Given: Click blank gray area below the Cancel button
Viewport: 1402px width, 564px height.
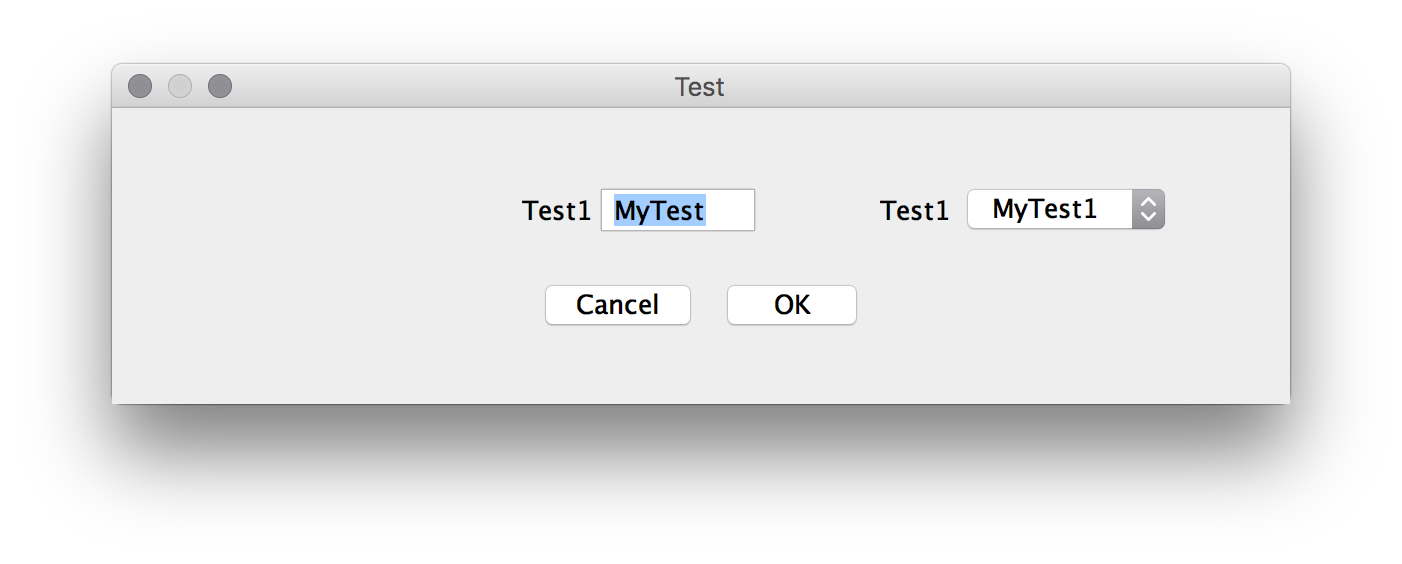Looking at the screenshot, I should [617, 365].
